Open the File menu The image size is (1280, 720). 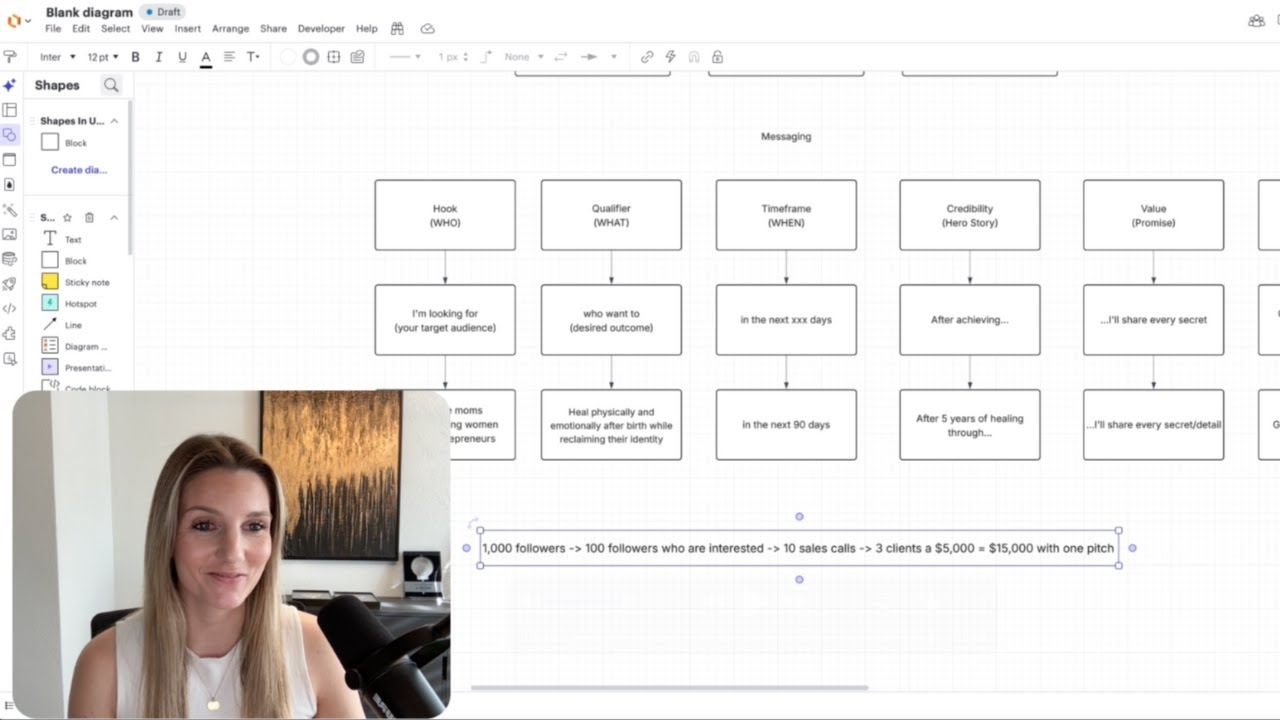[x=53, y=29]
